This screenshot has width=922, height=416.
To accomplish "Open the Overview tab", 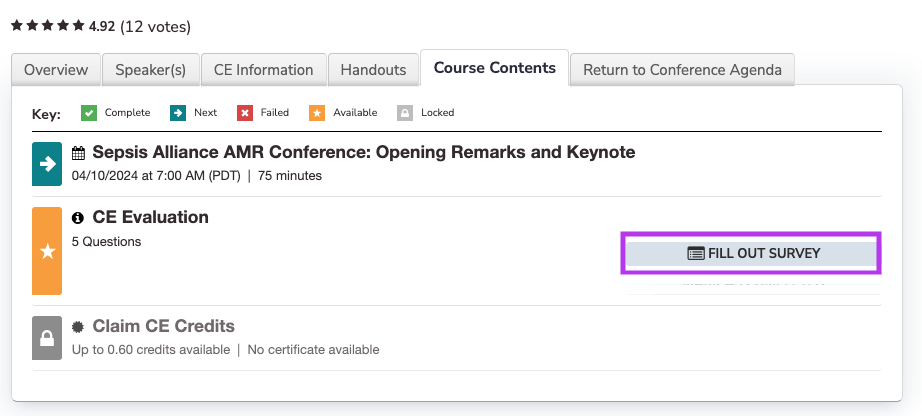I will pos(56,70).
